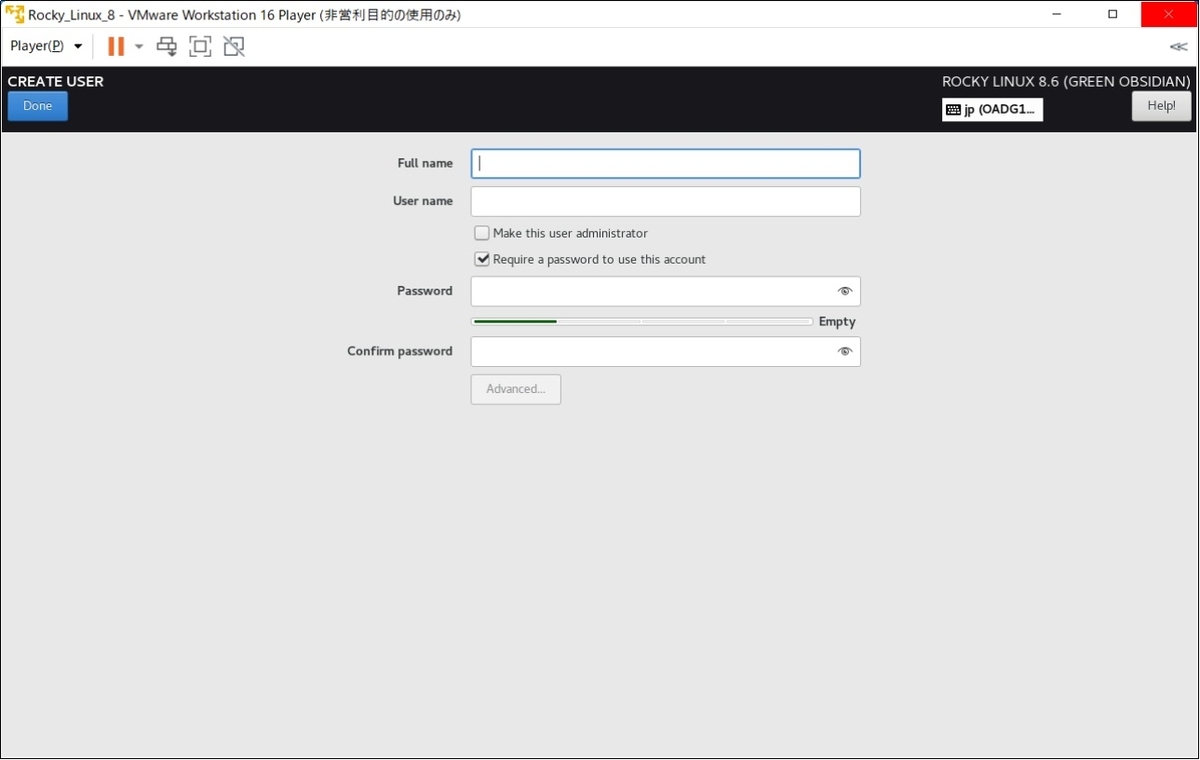This screenshot has width=1200, height=760.
Task: Click the keyboard icon on the layout indicator
Action: click(954, 109)
